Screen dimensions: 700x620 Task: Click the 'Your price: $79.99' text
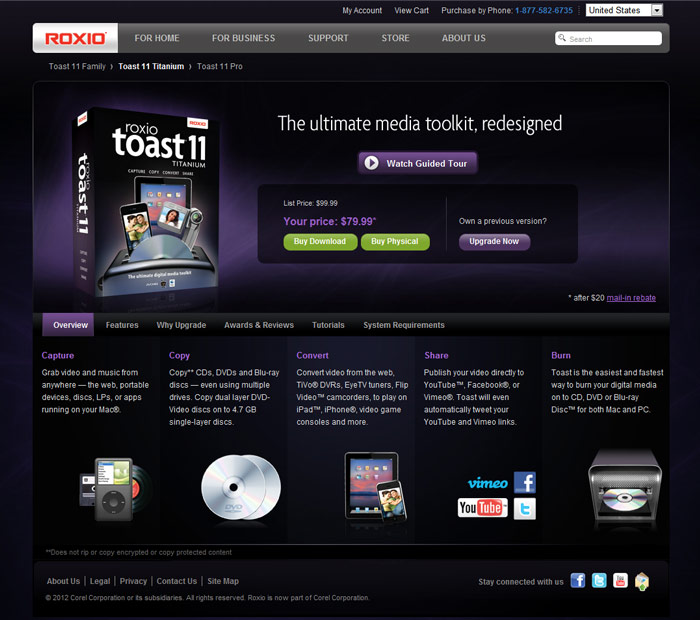pos(329,221)
